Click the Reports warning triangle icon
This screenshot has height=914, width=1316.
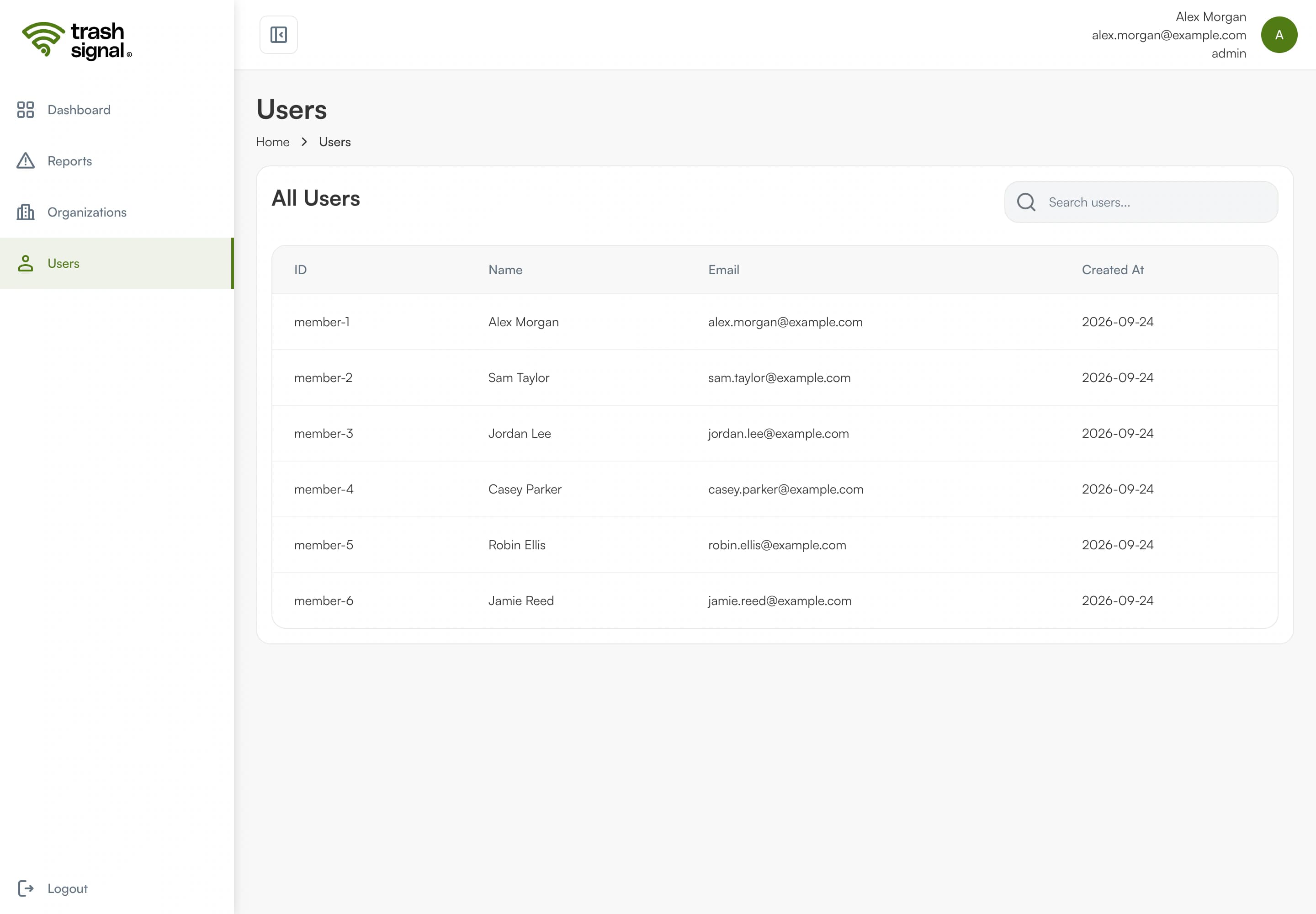25,161
